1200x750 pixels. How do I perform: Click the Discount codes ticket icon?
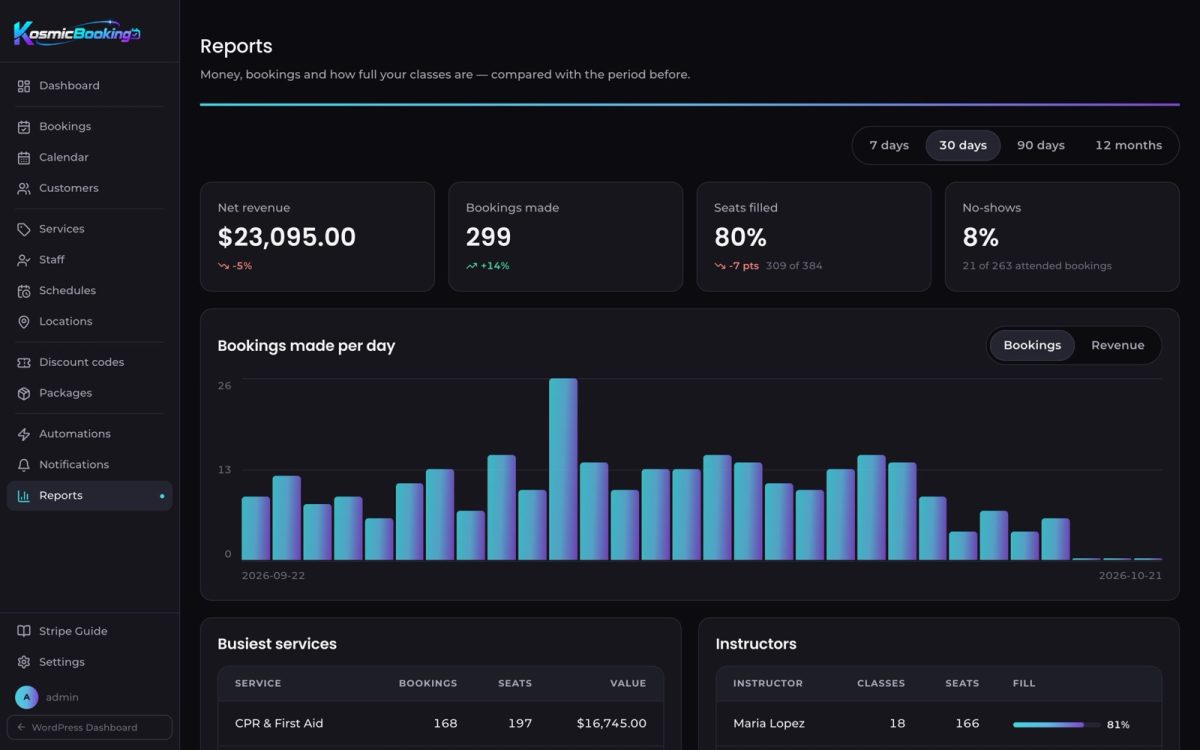[x=24, y=362]
